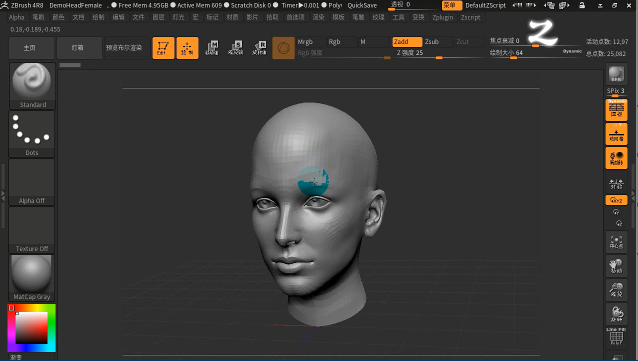
Task: Click the female head model in canvas
Action: click(317, 214)
